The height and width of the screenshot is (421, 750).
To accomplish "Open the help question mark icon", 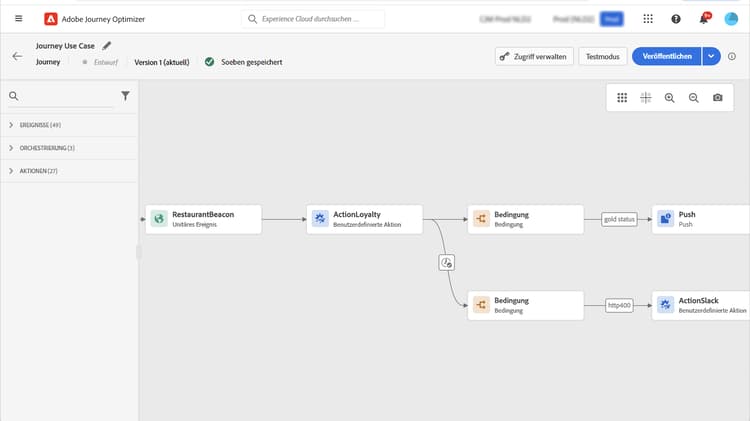I will 676,19.
